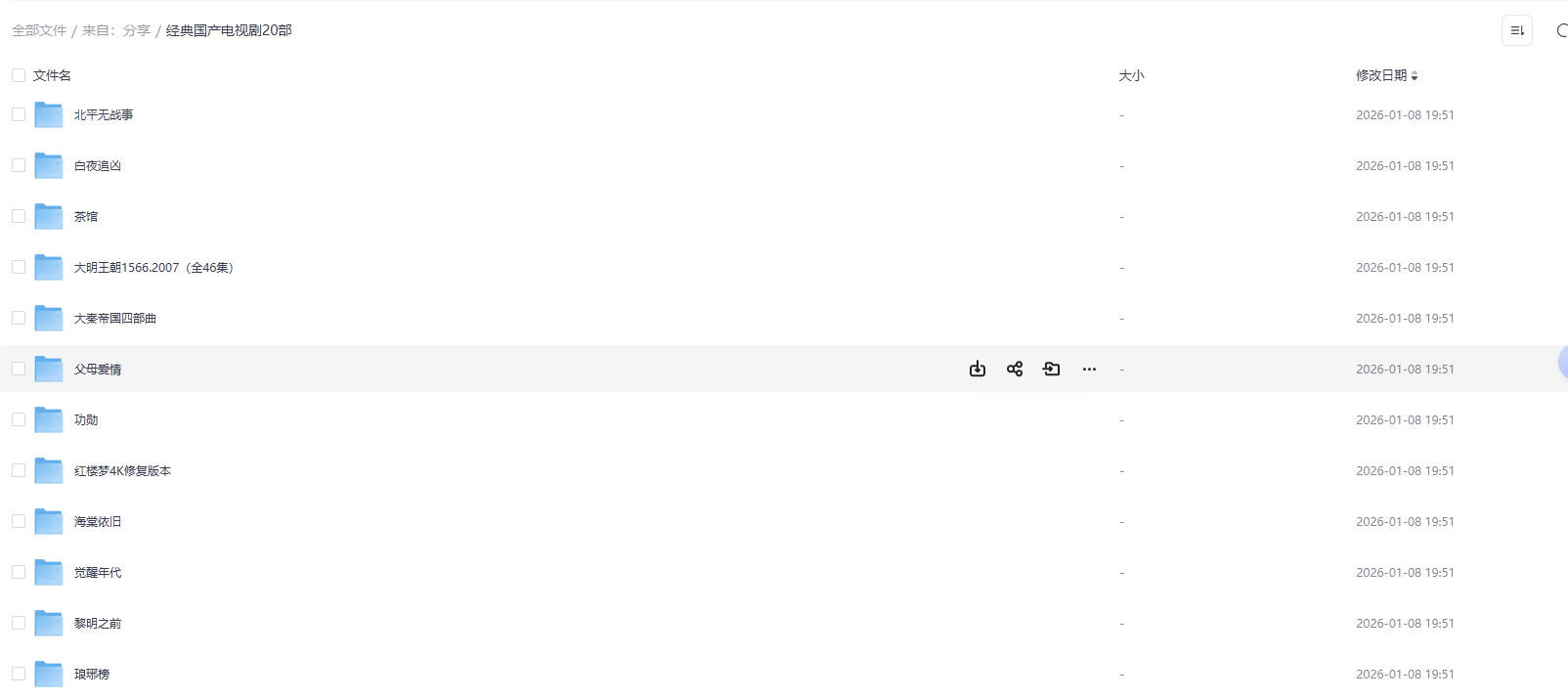Check the box for 茶馆

tap(19, 216)
